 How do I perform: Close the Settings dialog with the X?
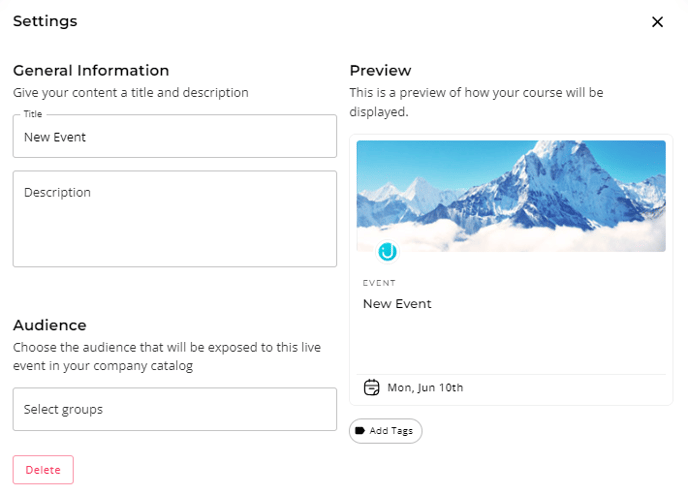coord(657,22)
